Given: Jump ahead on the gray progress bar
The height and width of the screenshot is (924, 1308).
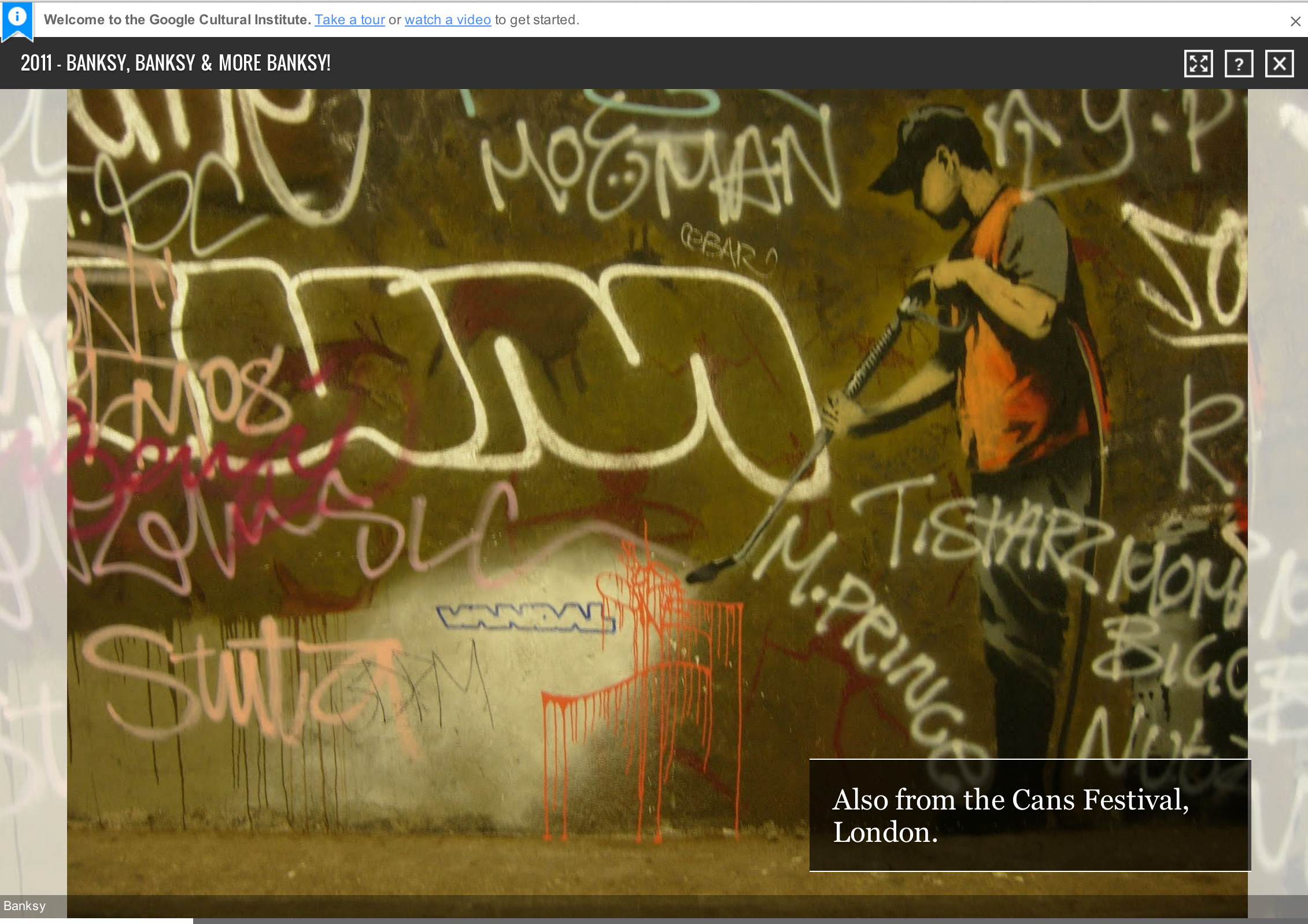Looking at the screenshot, I should [x=752, y=921].
